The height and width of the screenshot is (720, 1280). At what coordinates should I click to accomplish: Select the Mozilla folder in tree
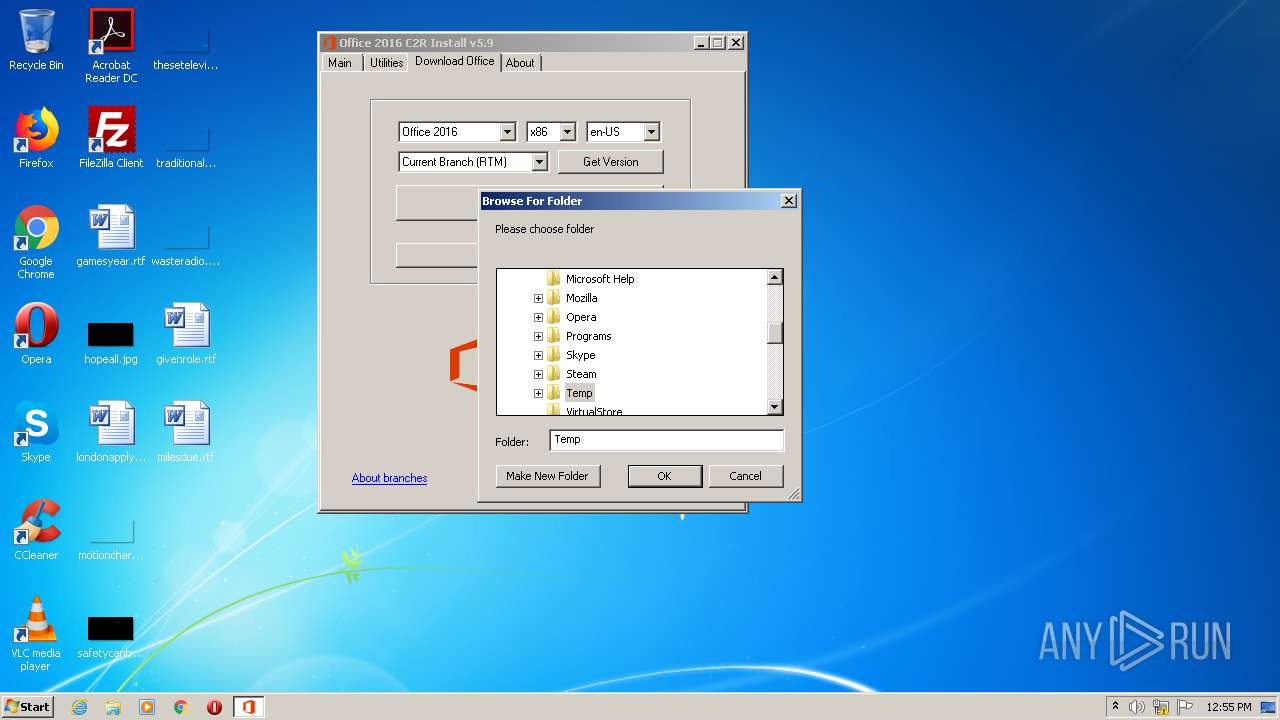pos(581,298)
